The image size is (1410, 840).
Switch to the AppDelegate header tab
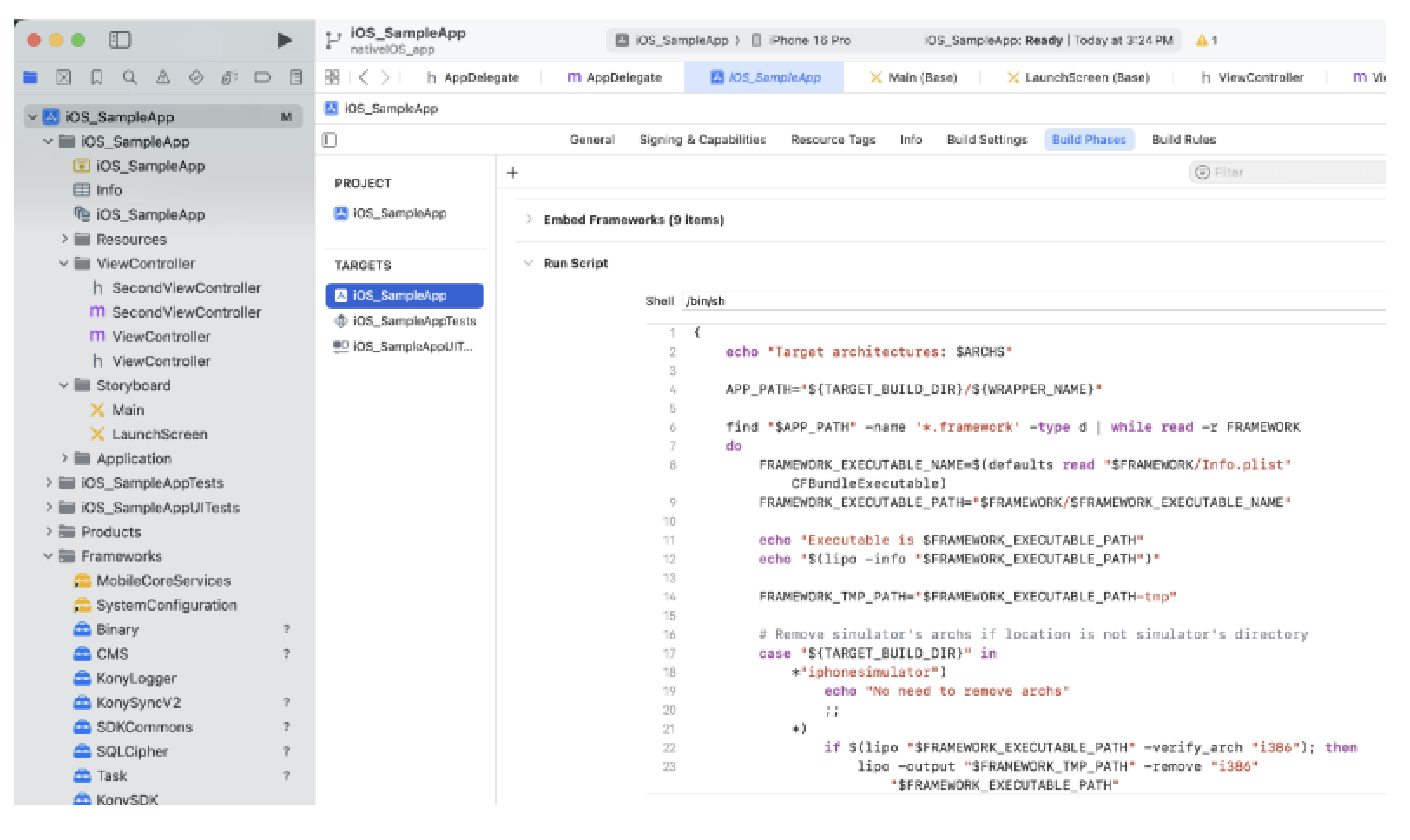(x=472, y=77)
